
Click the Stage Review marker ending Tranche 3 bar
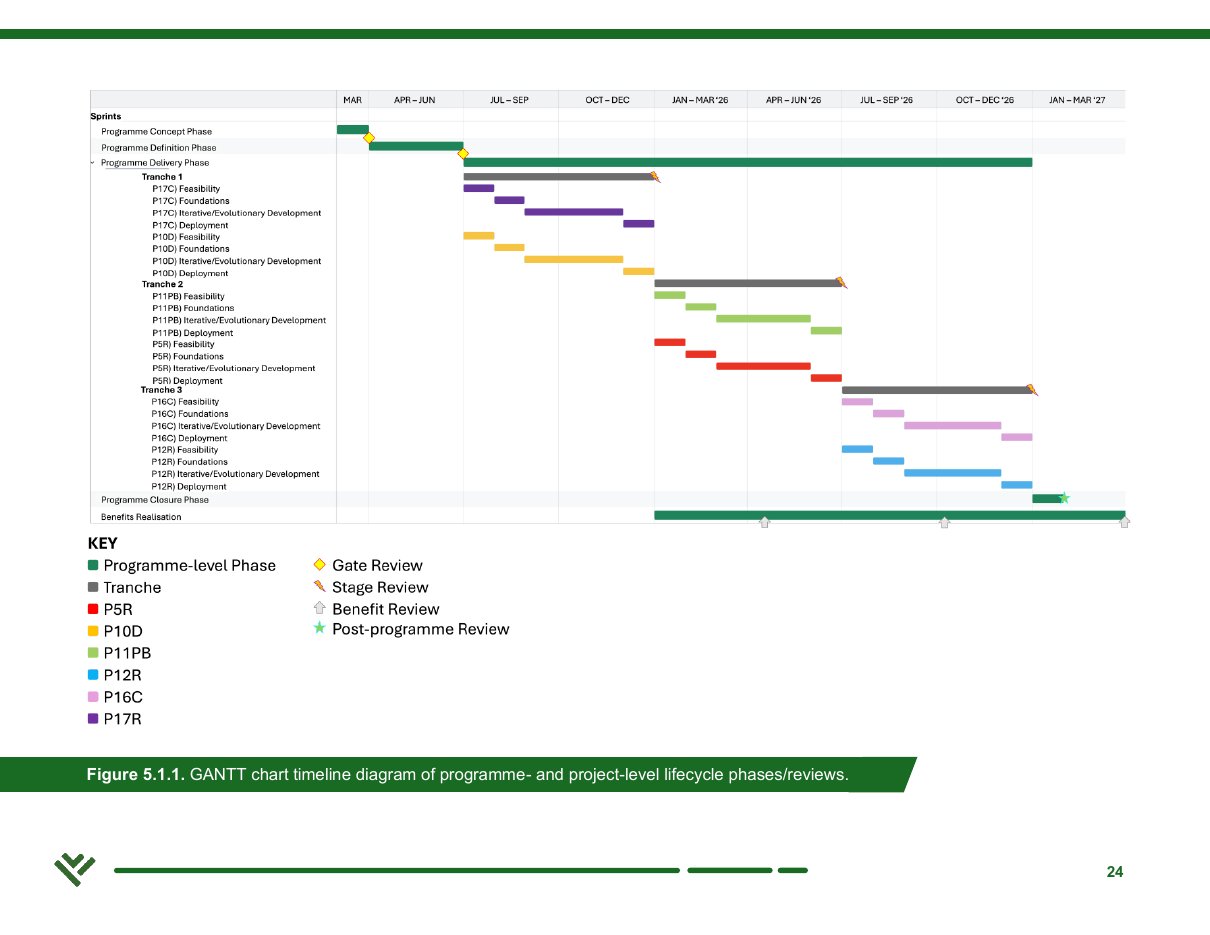(x=1032, y=390)
